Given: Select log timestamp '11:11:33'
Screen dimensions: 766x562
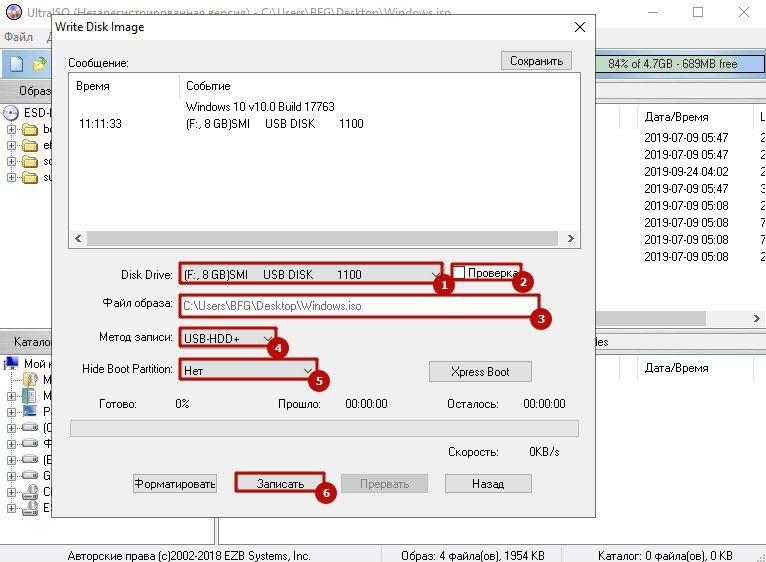Looking at the screenshot, I should coord(100,124).
